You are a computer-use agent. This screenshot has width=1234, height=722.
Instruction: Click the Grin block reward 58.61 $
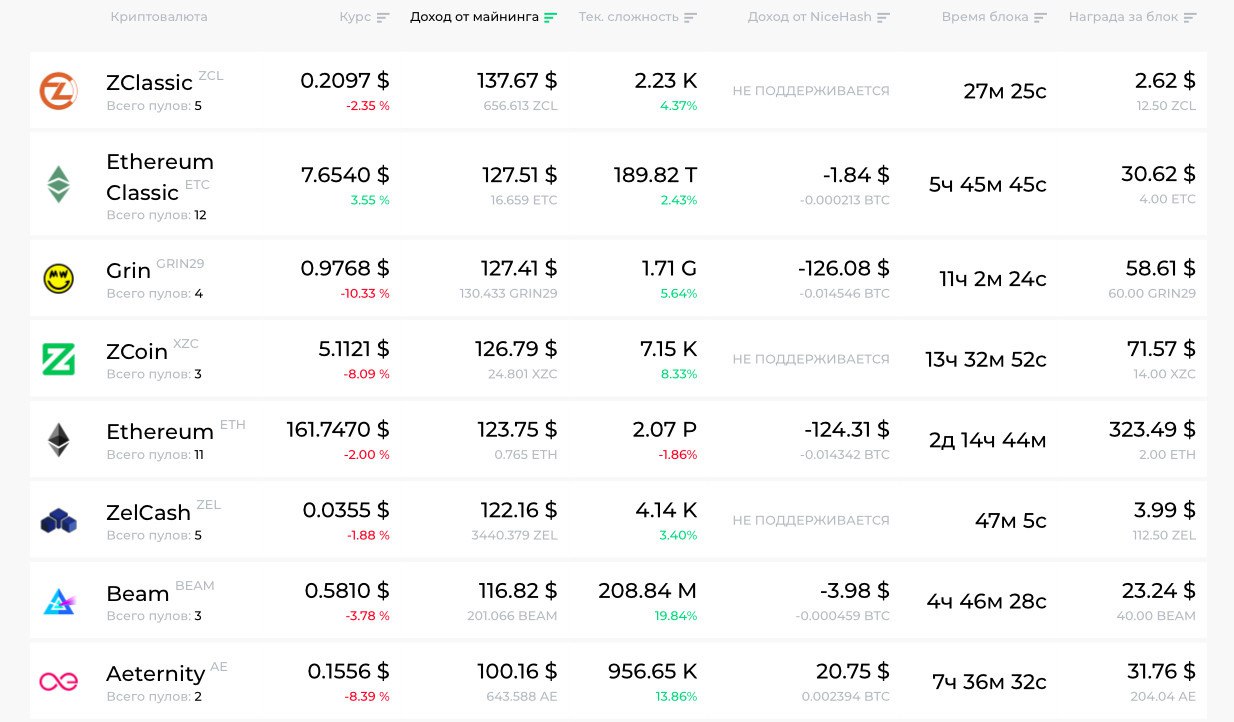click(x=1160, y=268)
